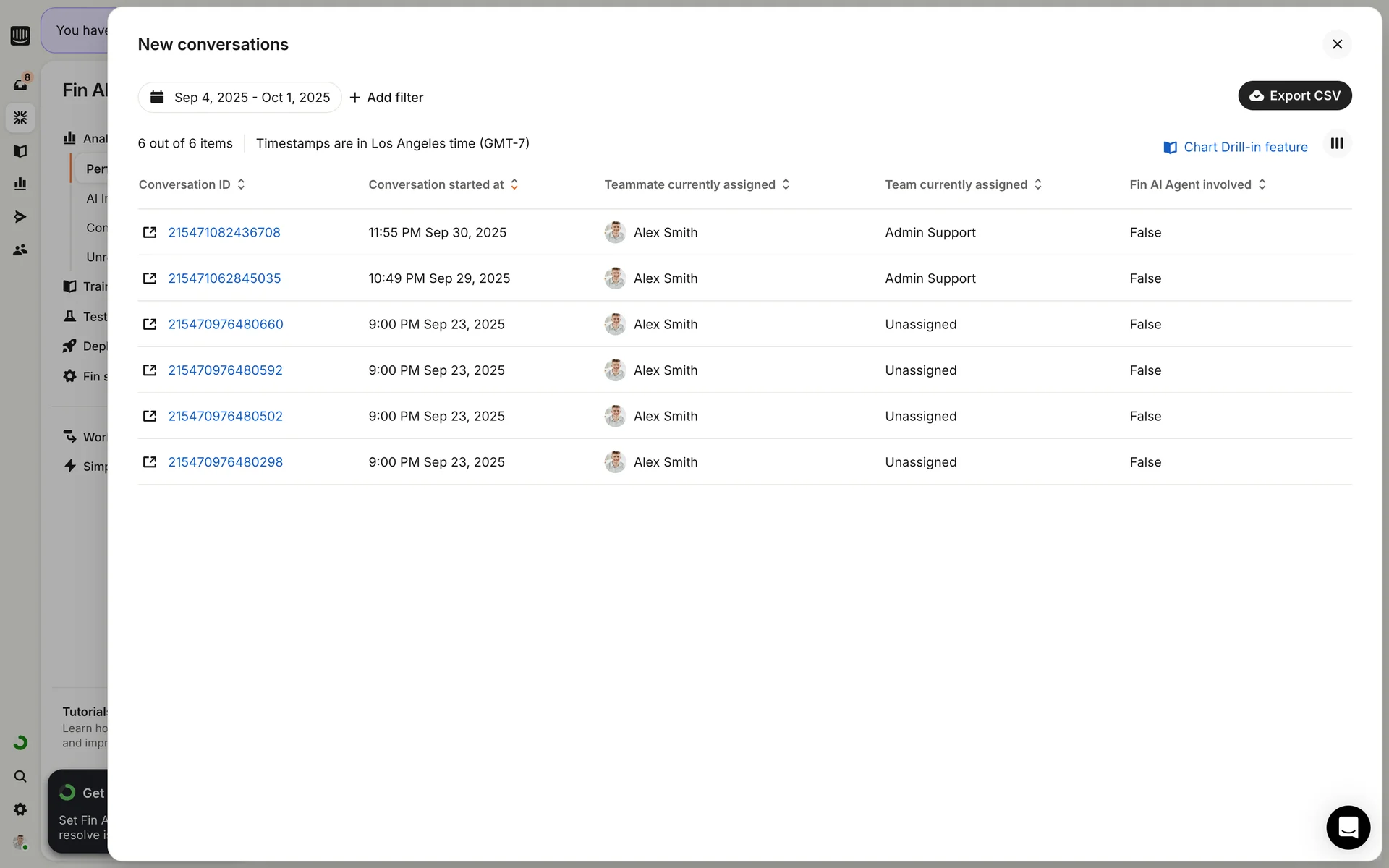Open the Outbound paper plane icon
Image resolution: width=1389 pixels, height=868 pixels.
[x=20, y=217]
